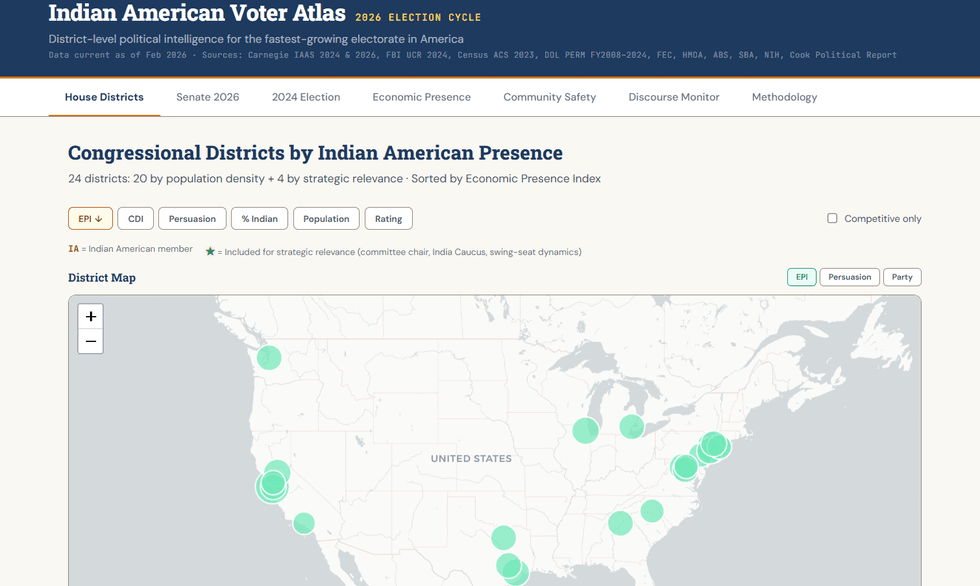This screenshot has width=980, height=586.
Task: Sort districts by Population
Action: (x=325, y=218)
